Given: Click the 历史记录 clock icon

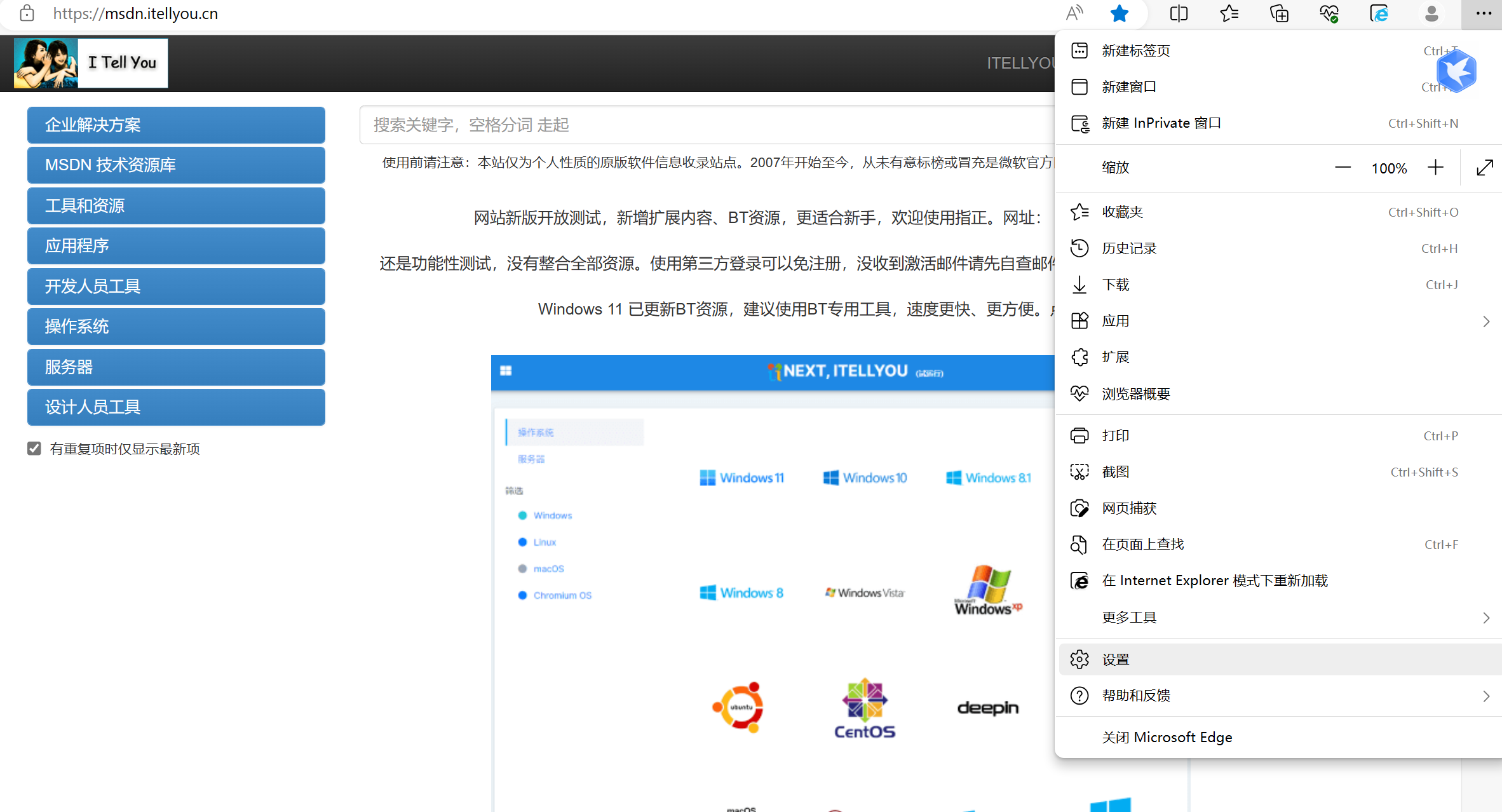Looking at the screenshot, I should (x=1079, y=248).
